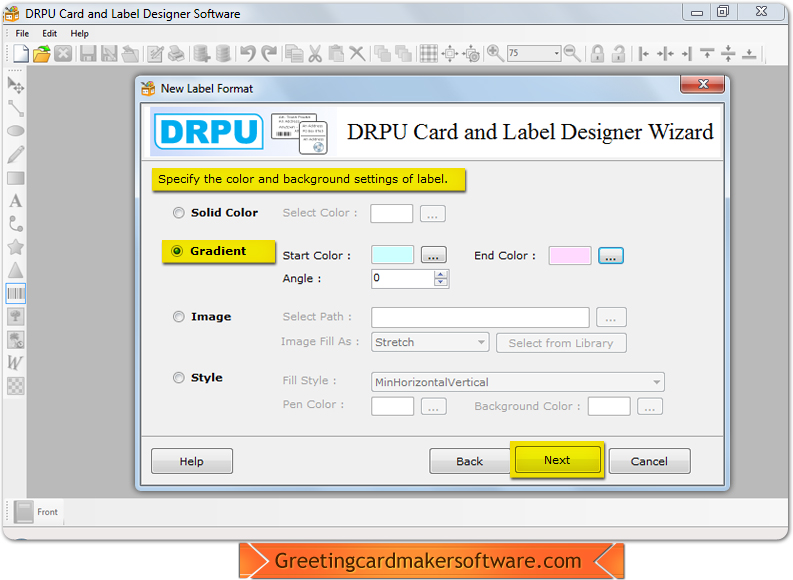Select the Style radio button

(x=179, y=378)
